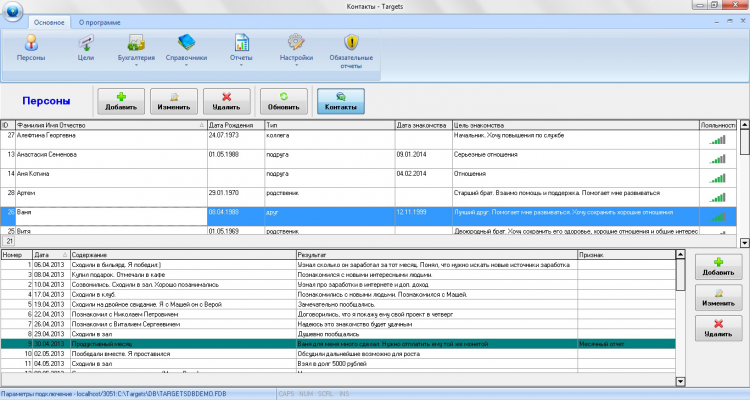Click the round application orb button
Image resolution: width=750 pixels, height=400 pixels.
click(x=12, y=11)
